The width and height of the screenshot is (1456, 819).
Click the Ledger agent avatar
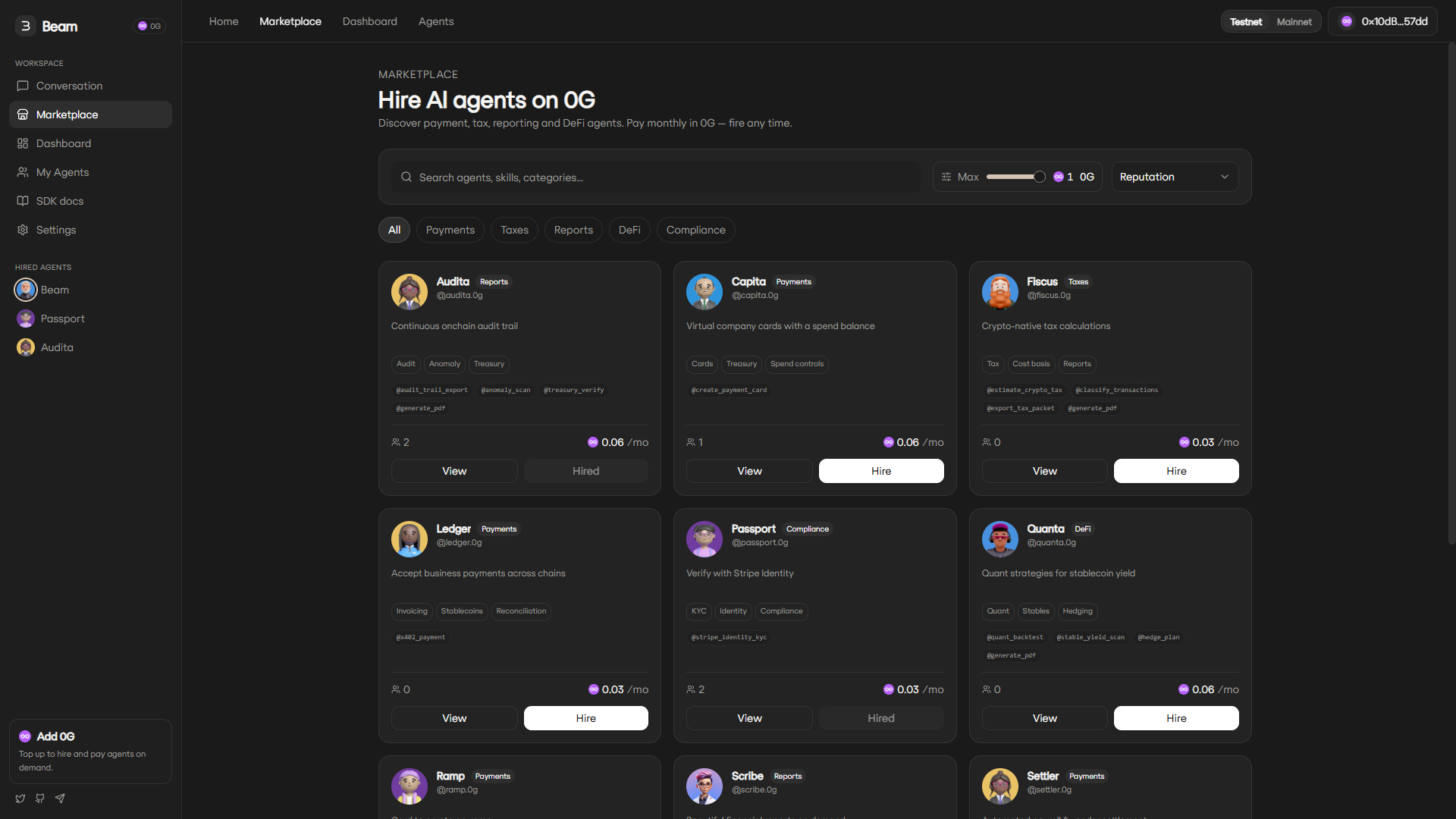click(x=409, y=539)
